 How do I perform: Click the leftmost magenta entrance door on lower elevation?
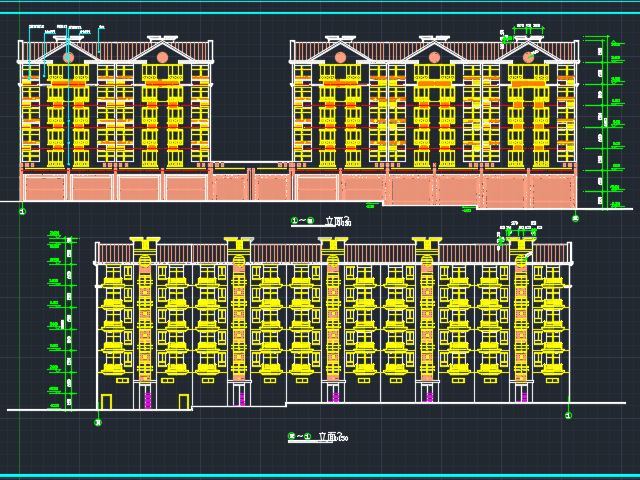click(x=148, y=400)
